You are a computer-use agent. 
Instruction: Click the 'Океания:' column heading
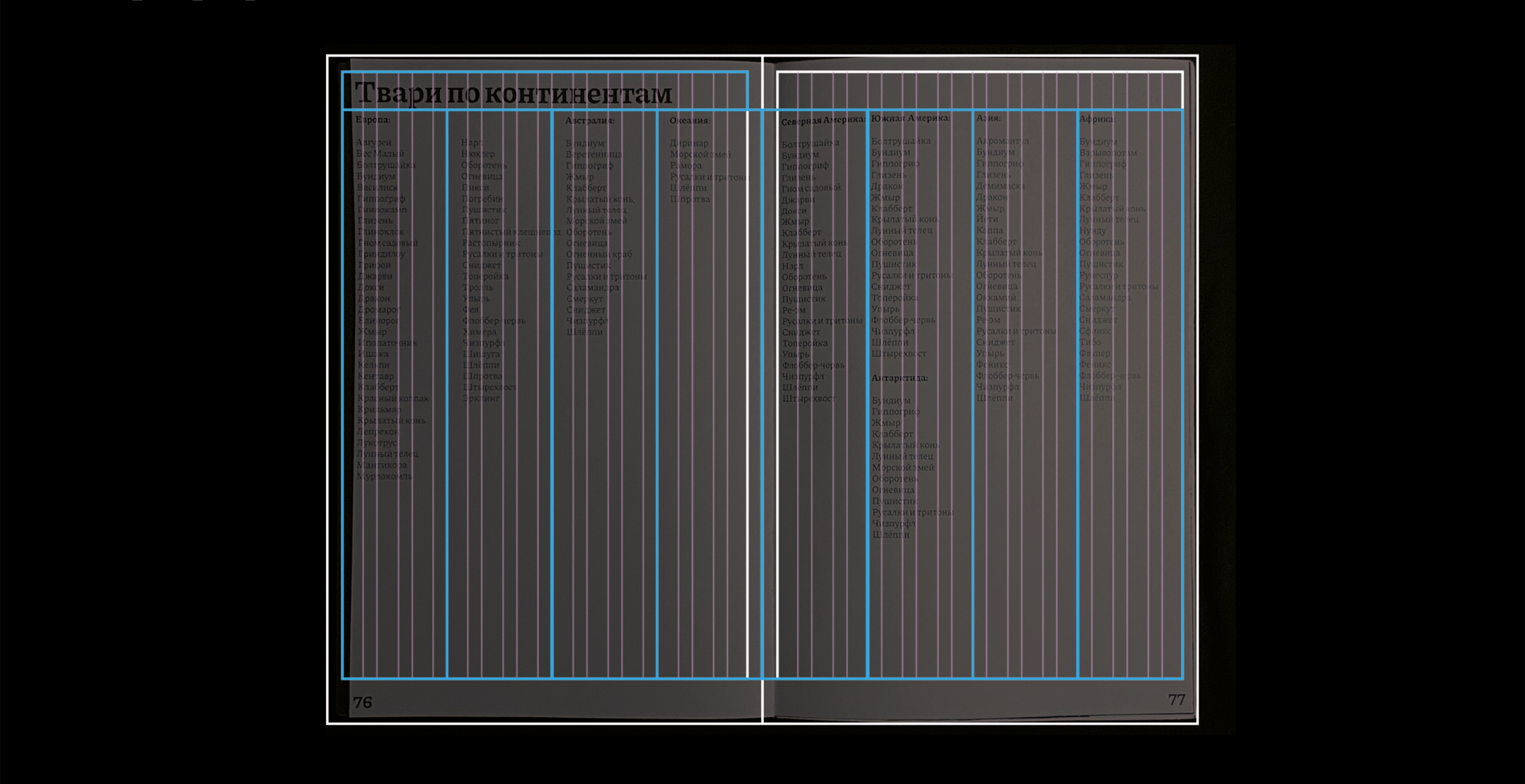point(690,121)
